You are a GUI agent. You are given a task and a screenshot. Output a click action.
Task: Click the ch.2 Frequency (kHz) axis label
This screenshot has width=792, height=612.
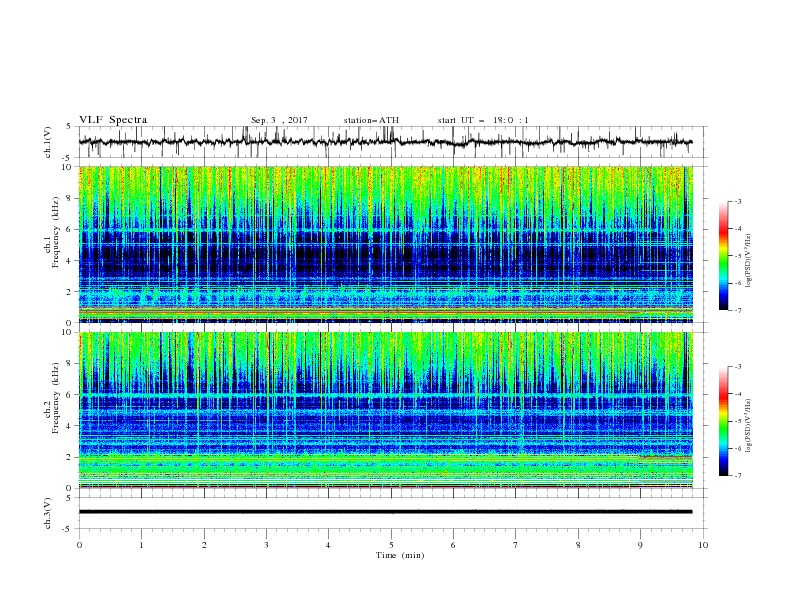point(53,398)
